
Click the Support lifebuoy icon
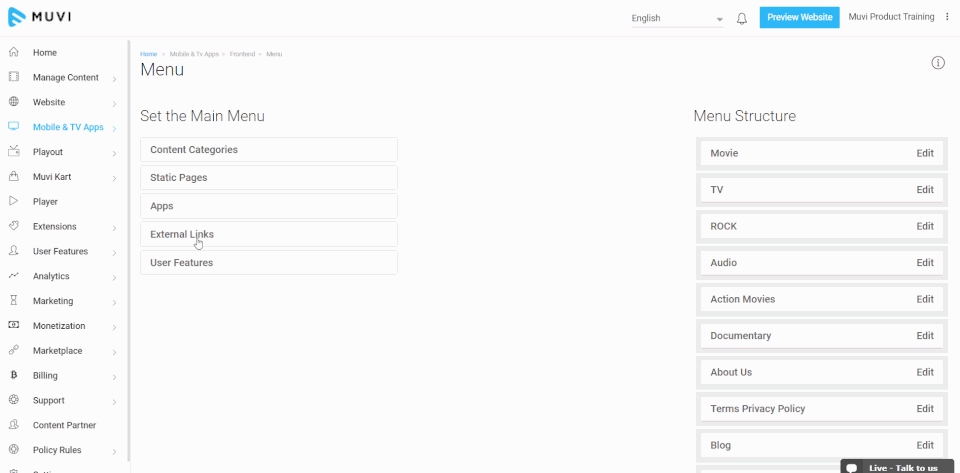(13, 400)
